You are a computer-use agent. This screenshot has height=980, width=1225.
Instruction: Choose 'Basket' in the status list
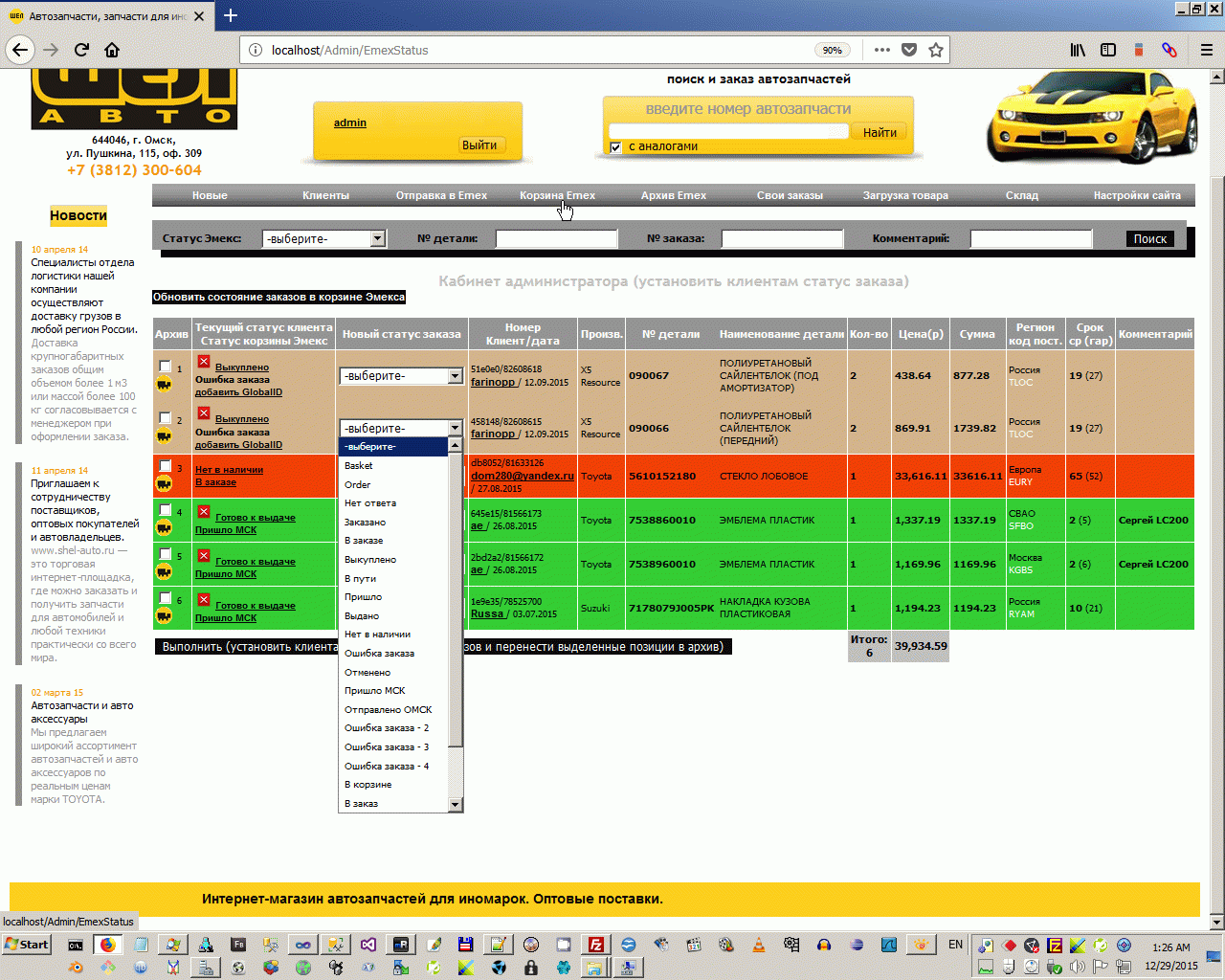393,466
